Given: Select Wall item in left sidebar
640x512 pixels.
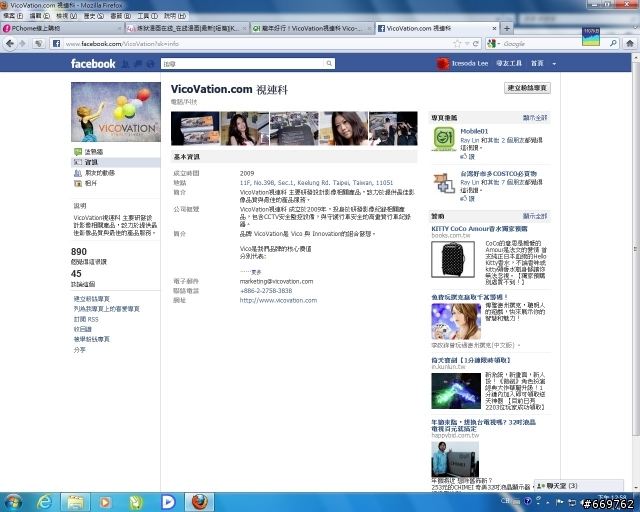Looking at the screenshot, I should pos(94,151).
